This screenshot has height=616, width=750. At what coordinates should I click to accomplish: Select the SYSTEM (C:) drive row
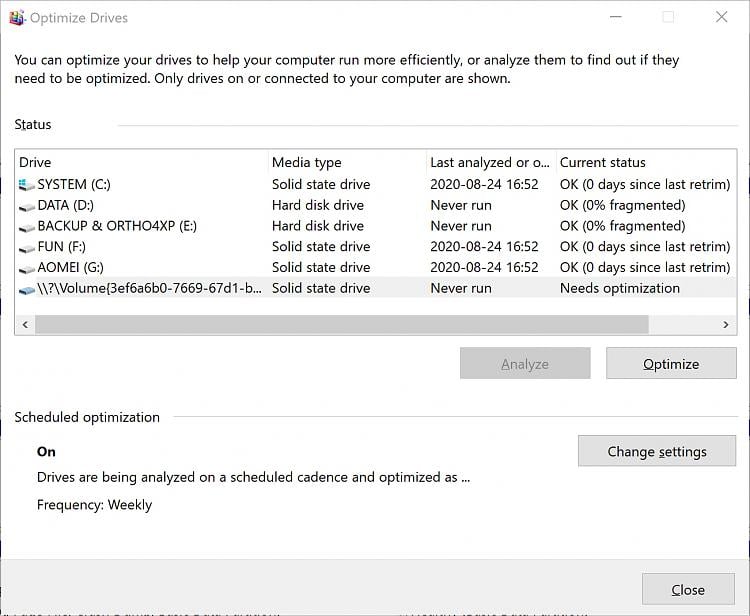coord(375,184)
